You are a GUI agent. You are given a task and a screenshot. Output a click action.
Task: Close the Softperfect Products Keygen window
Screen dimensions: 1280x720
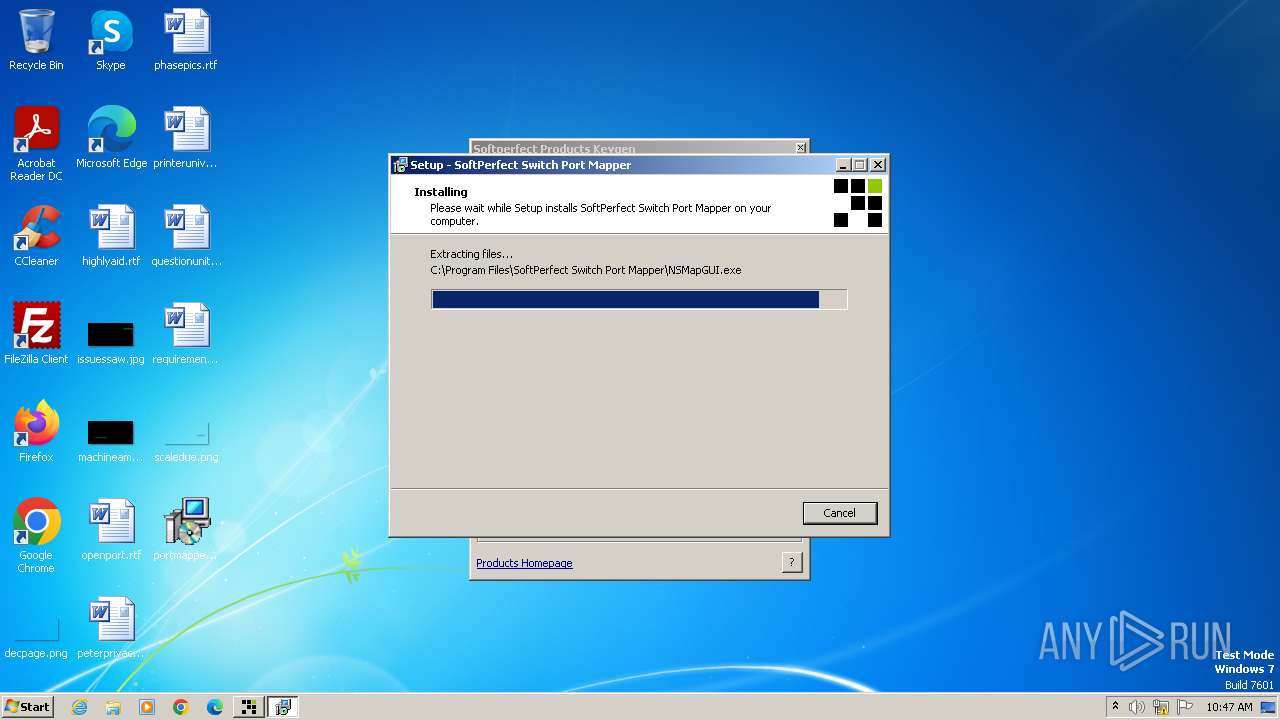(800, 148)
